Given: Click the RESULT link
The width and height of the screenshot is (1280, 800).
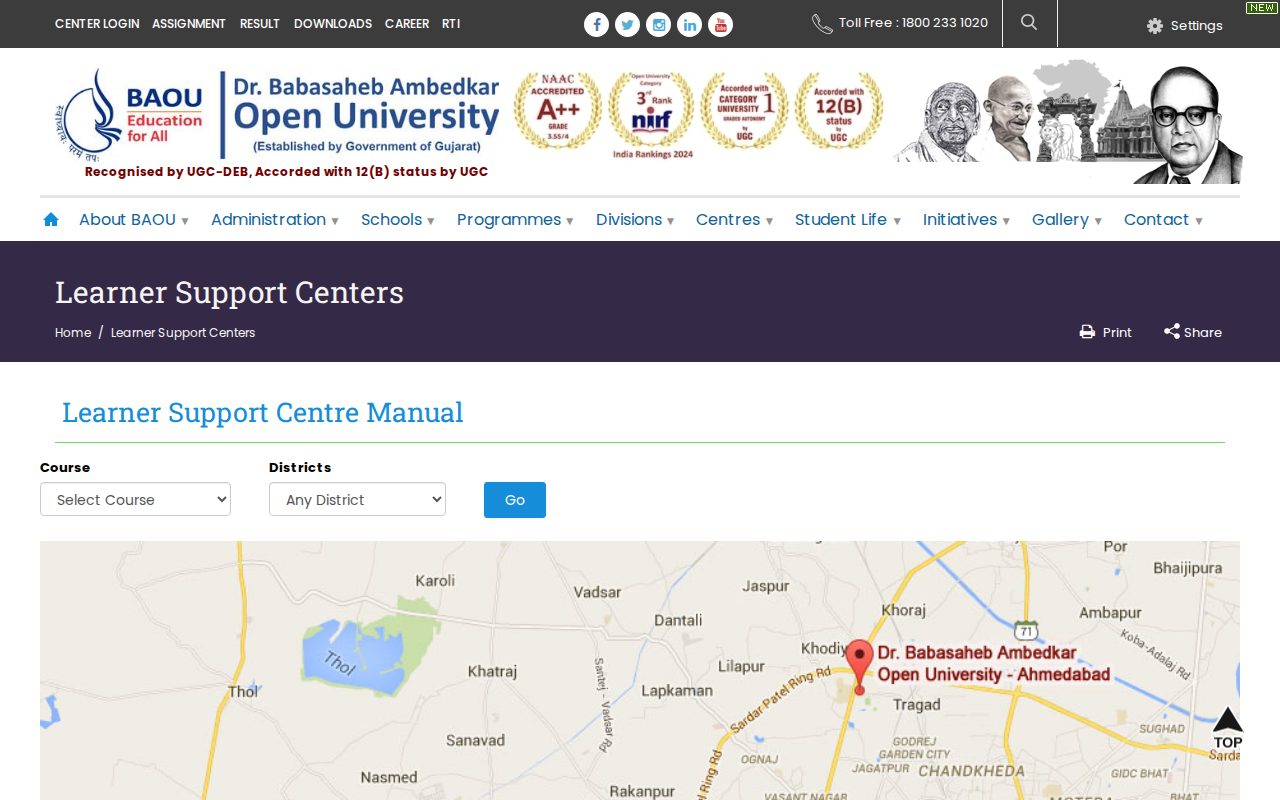Looking at the screenshot, I should point(260,23).
